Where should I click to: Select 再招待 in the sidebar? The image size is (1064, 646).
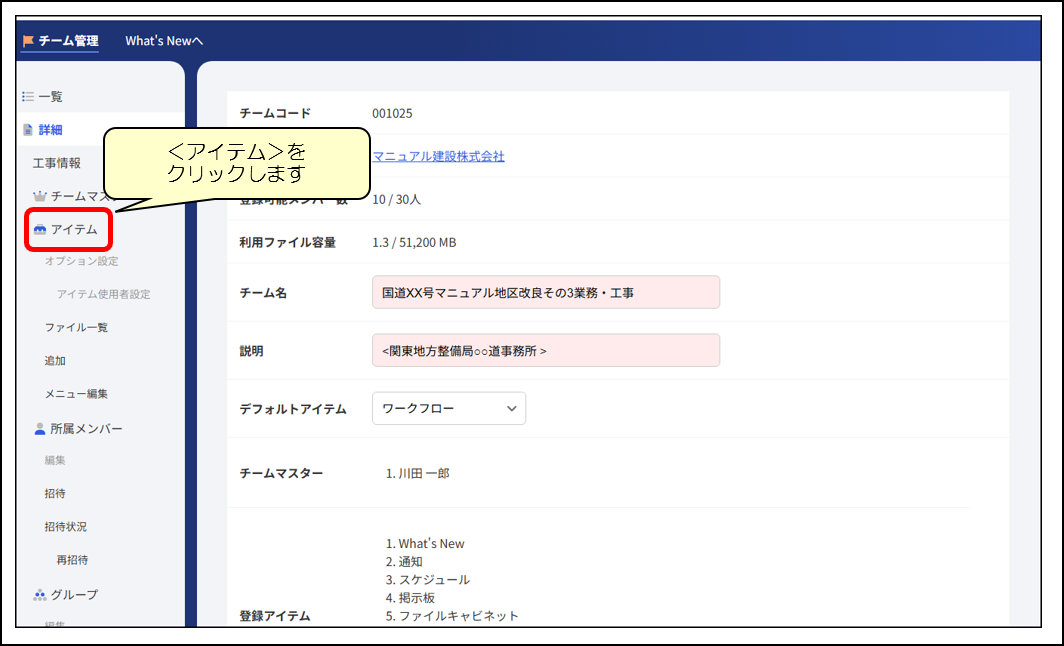coord(73,560)
